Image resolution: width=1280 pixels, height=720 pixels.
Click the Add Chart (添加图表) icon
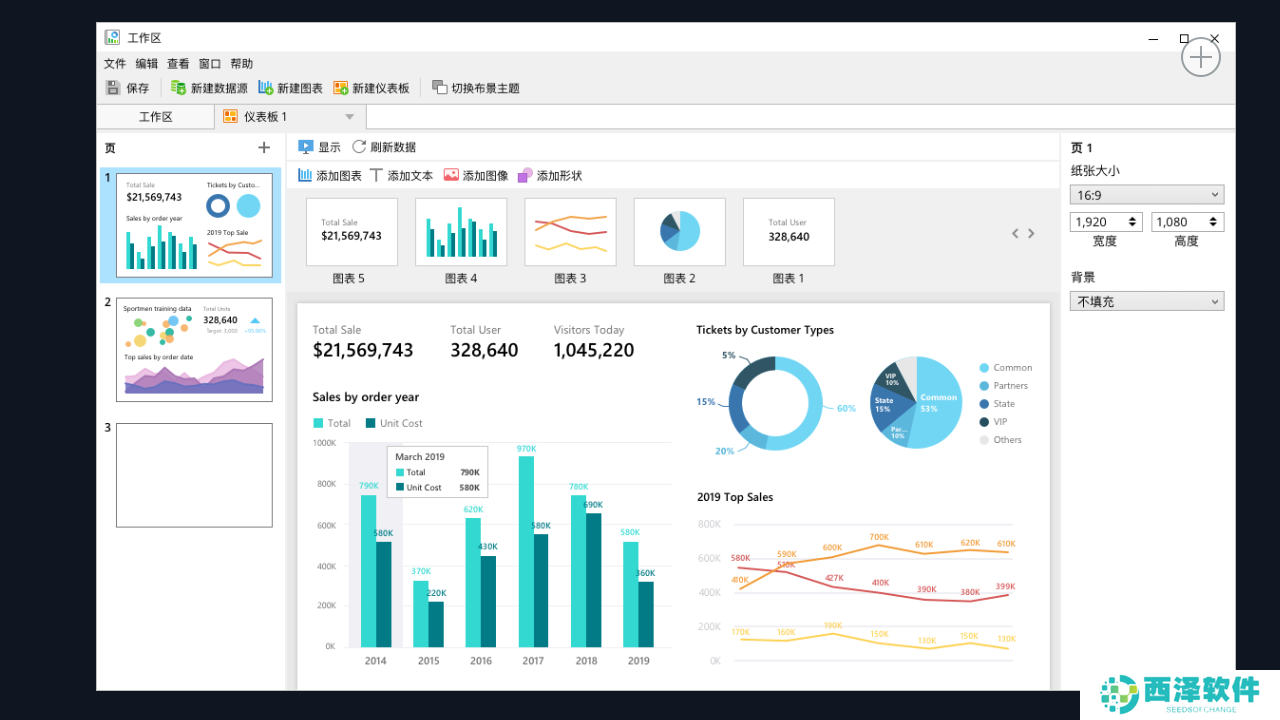point(305,175)
